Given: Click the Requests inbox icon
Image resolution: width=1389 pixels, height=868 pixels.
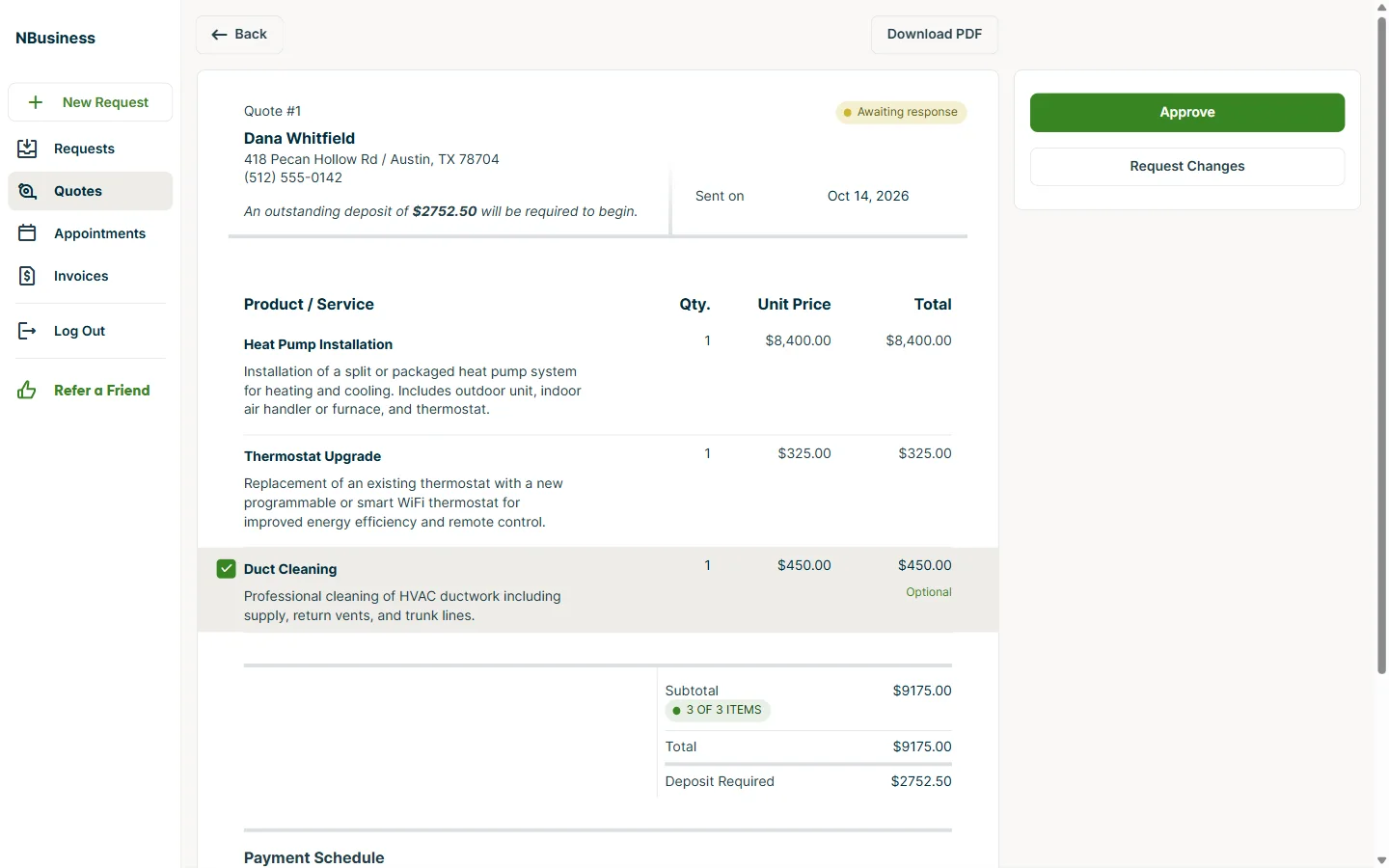Looking at the screenshot, I should click(27, 149).
